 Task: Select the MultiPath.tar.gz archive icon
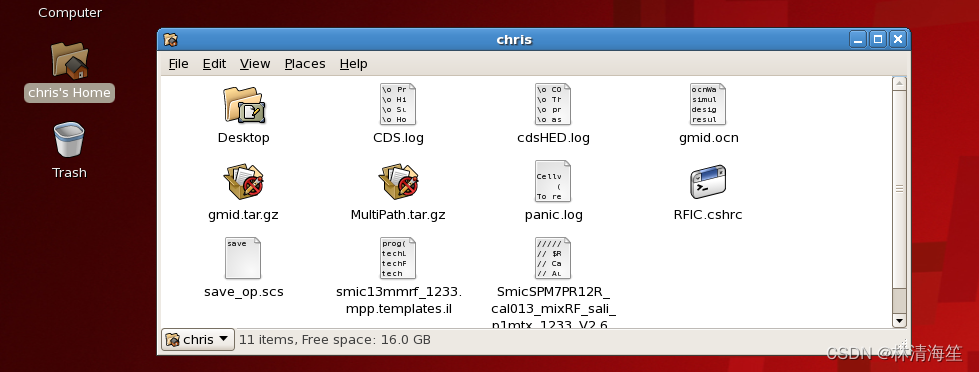point(398,182)
